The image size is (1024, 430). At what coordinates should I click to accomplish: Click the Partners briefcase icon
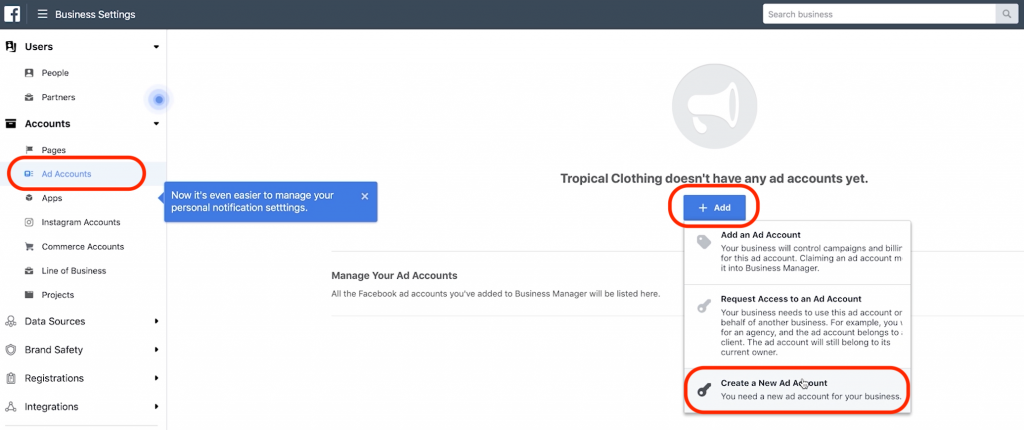pos(29,97)
